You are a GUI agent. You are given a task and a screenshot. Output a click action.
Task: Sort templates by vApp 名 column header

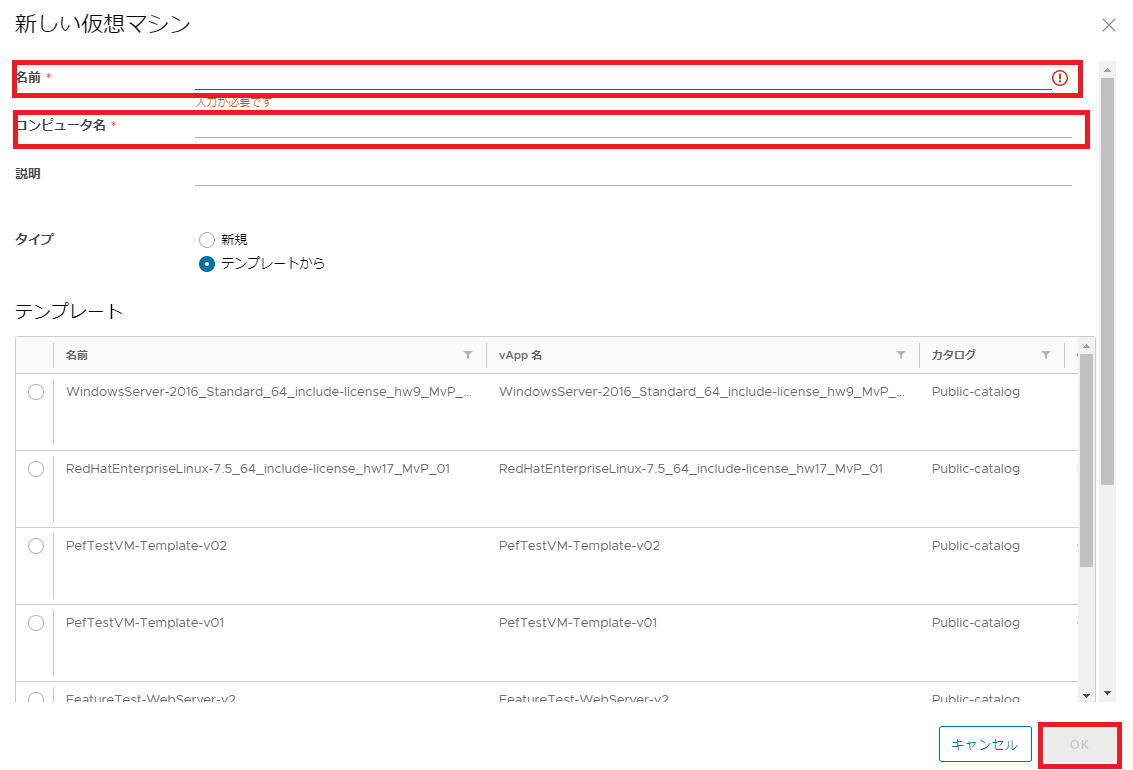[x=520, y=355]
